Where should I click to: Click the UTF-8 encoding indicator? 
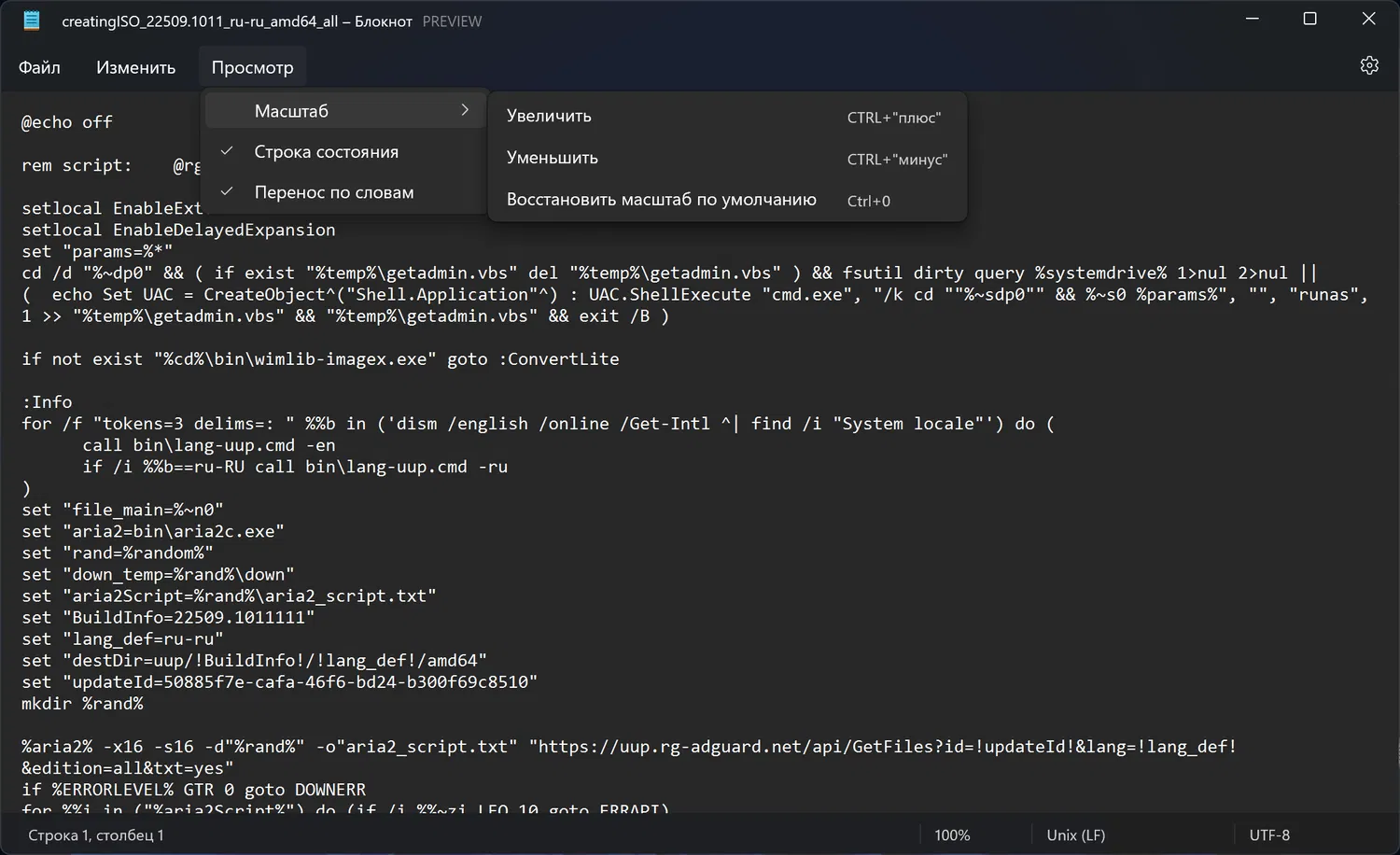point(1269,835)
